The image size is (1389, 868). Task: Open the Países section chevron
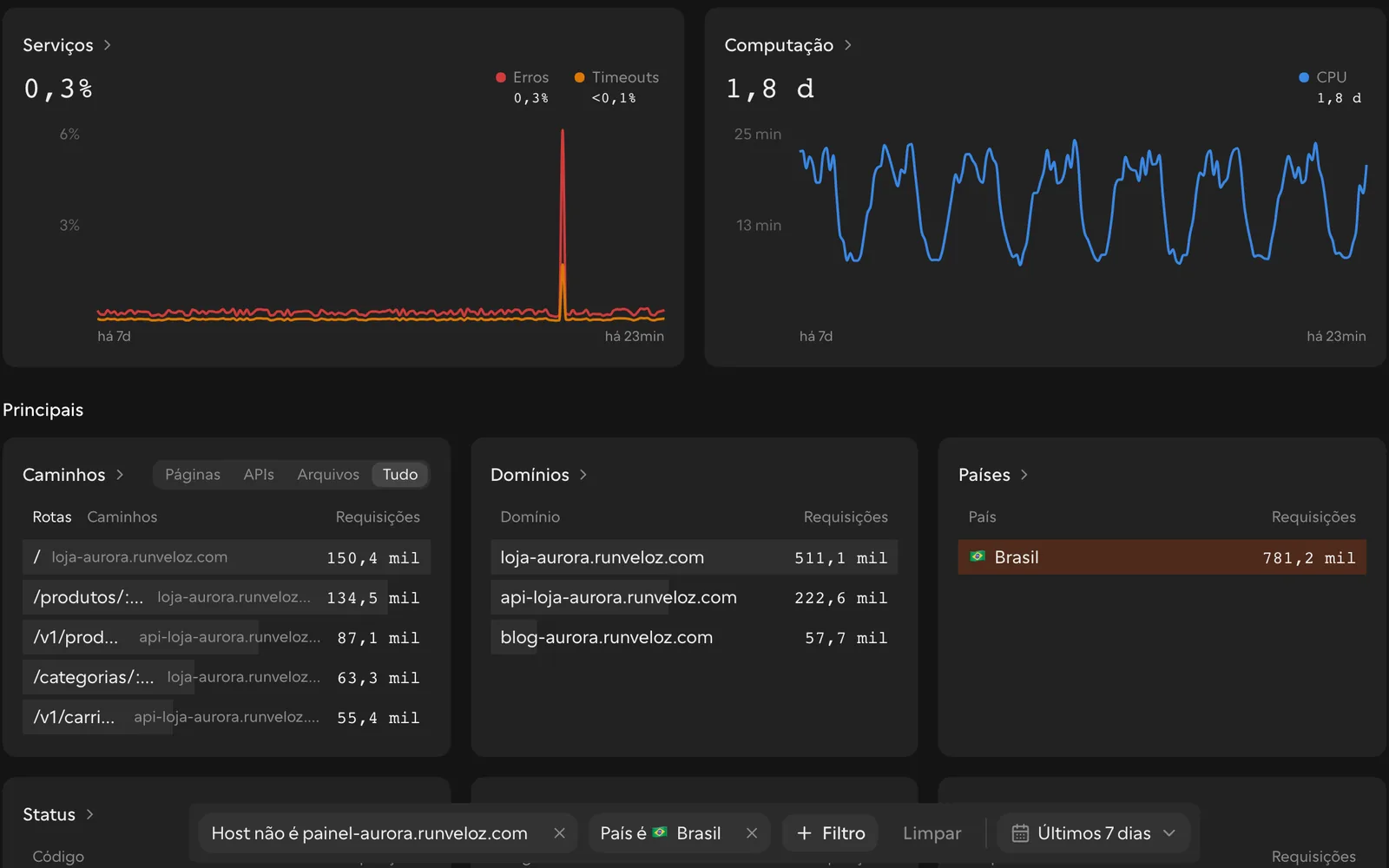[1024, 475]
